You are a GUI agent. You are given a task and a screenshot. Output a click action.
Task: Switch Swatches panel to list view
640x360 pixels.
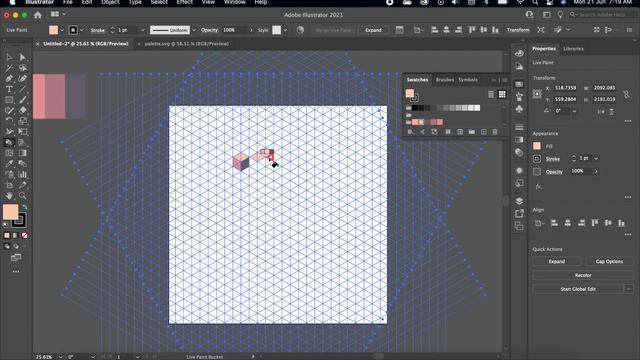coord(491,94)
